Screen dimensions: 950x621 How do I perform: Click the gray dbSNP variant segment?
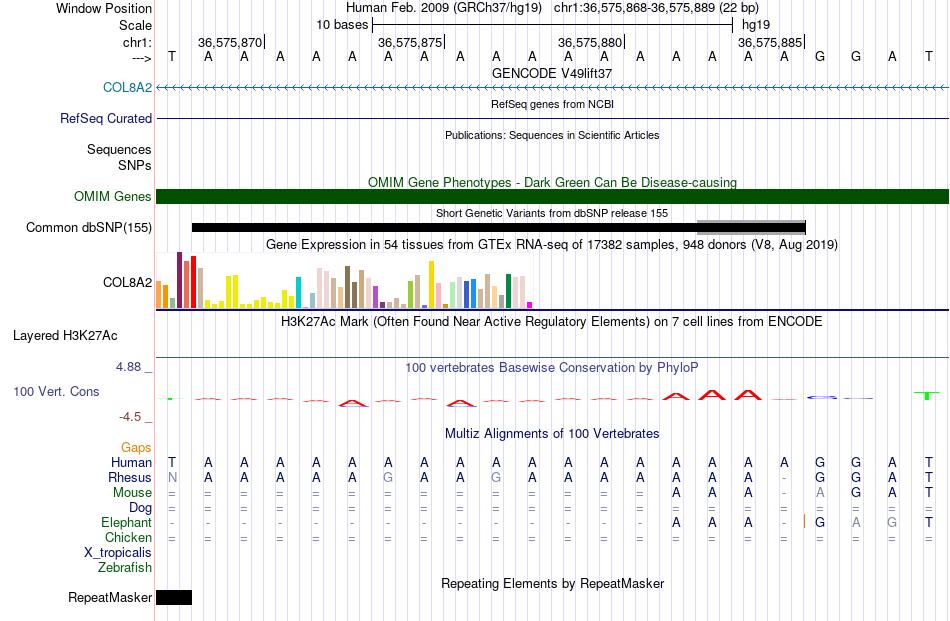751,227
